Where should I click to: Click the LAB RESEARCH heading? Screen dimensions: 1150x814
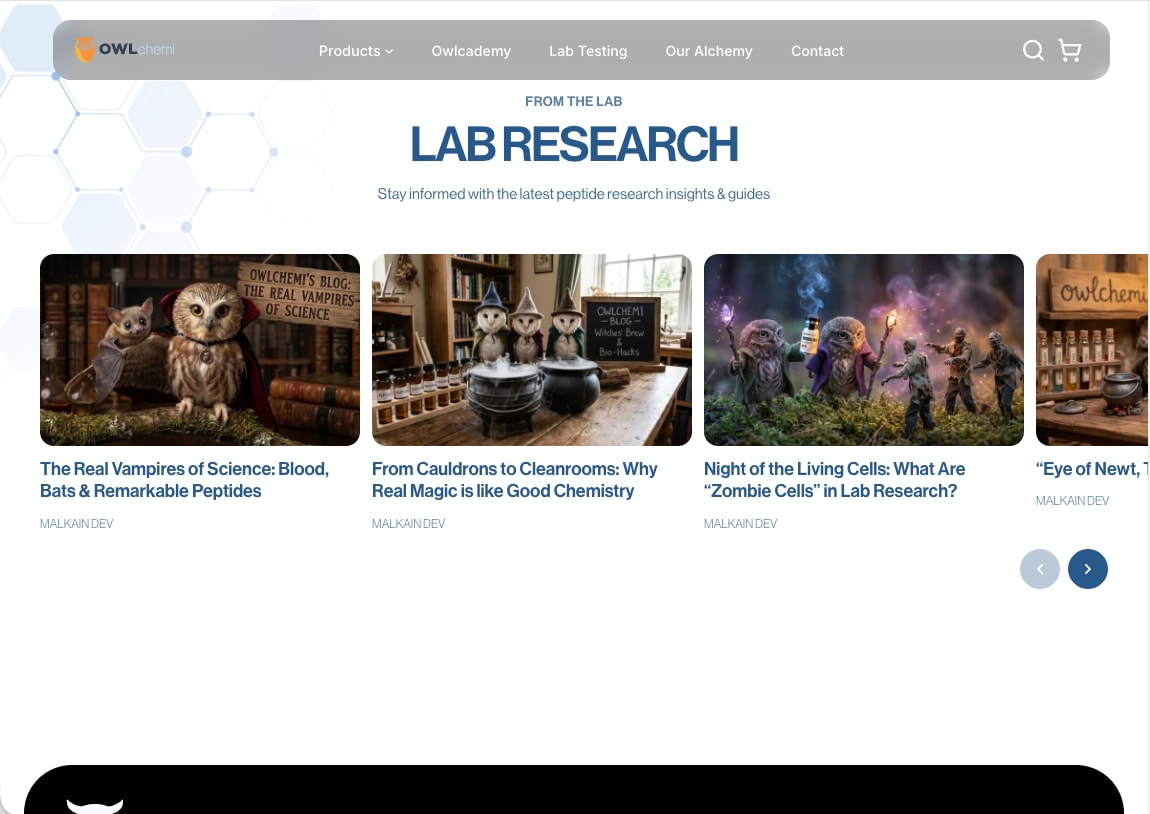[574, 144]
